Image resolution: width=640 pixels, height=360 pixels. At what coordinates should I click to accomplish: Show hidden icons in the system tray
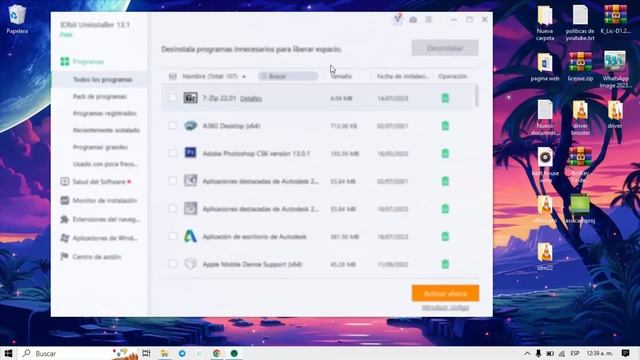[527, 353]
